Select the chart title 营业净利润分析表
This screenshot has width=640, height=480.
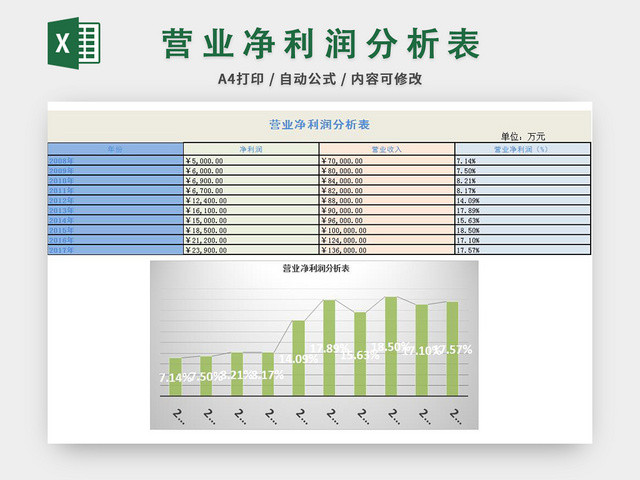coord(316,268)
